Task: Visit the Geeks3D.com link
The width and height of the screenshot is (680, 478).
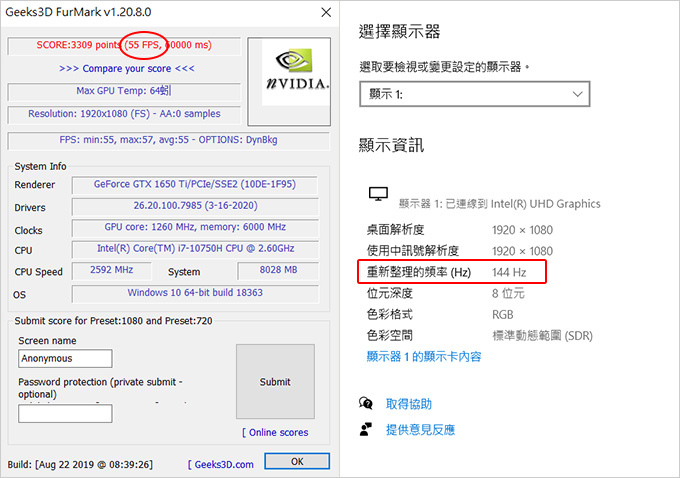Action: coord(221,465)
